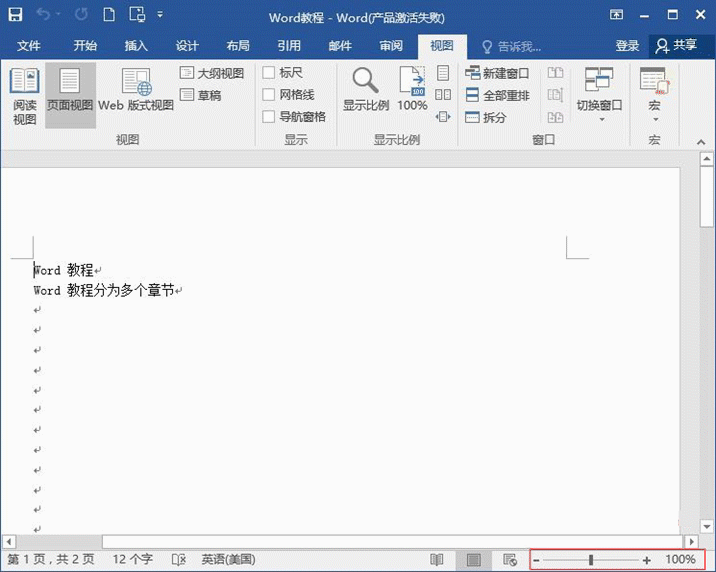The height and width of the screenshot is (572, 716).
Task: Click in the heading line 'Word 教程'
Action: (x=63, y=270)
